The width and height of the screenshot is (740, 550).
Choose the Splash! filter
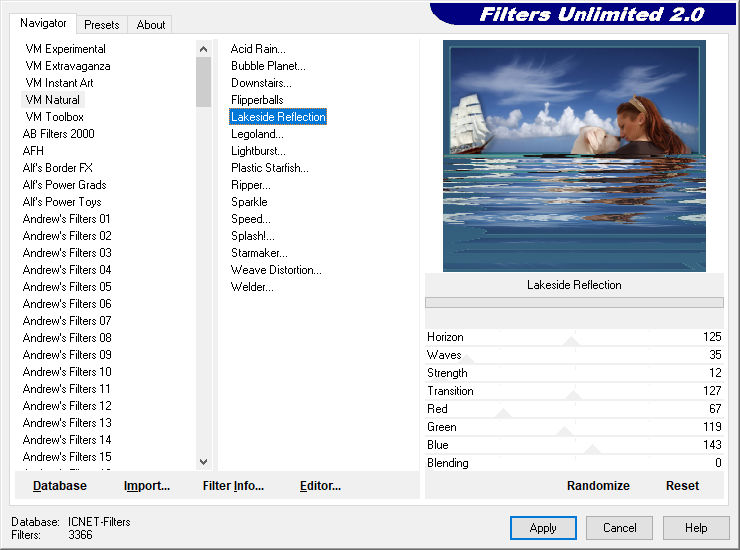coord(252,236)
